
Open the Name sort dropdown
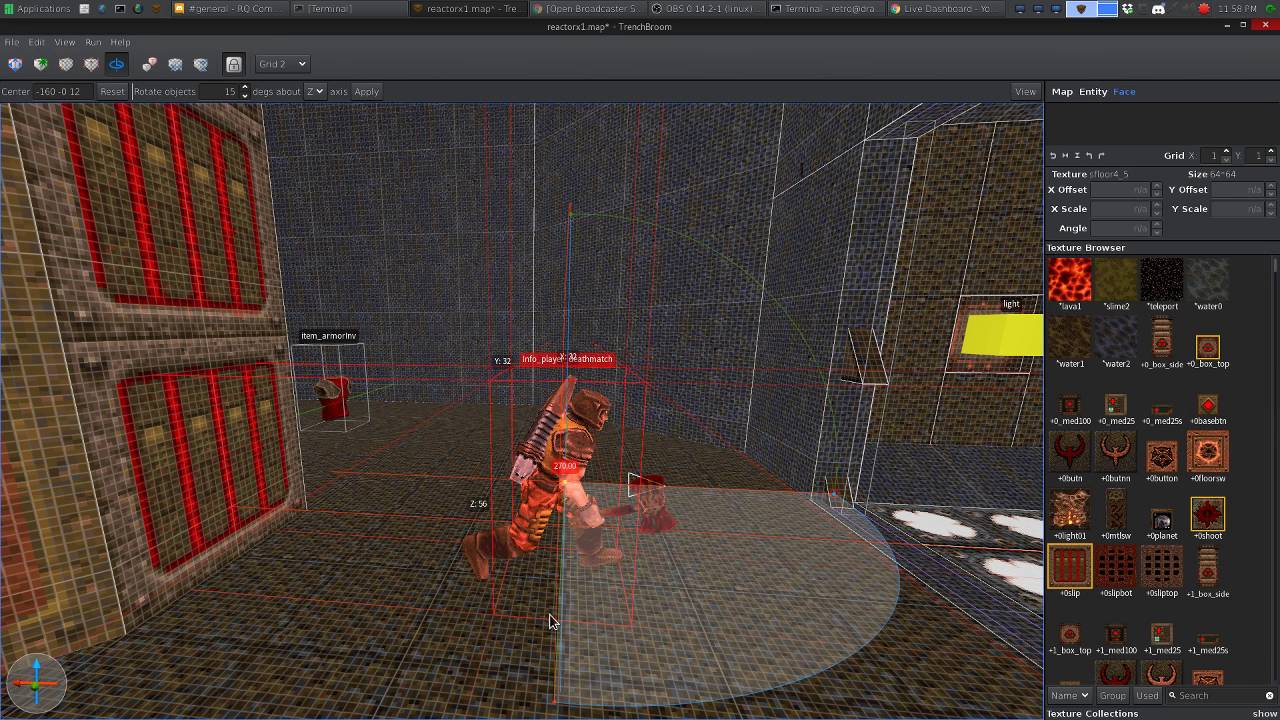coord(1069,695)
